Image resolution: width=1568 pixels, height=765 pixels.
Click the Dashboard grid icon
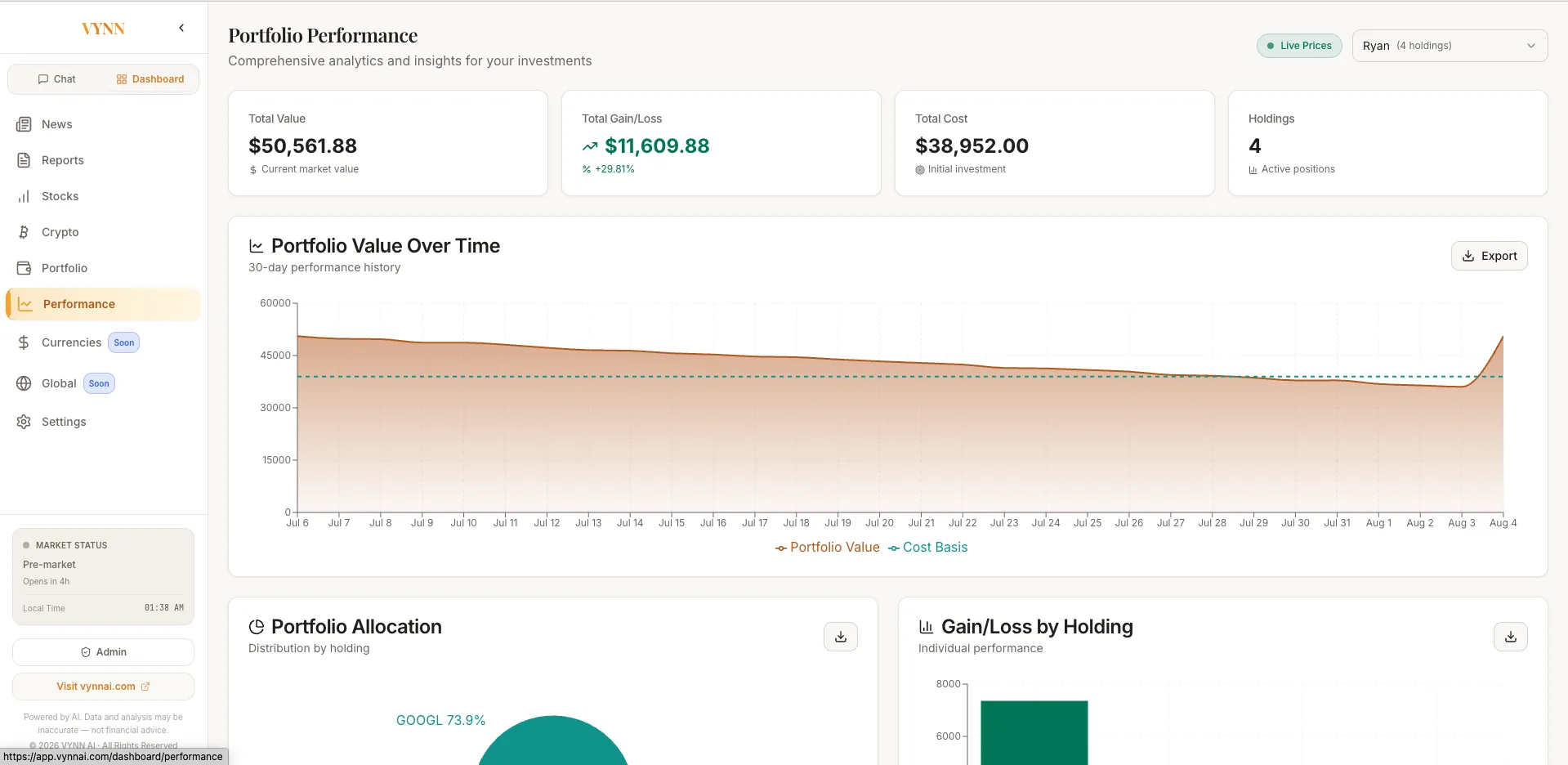coord(122,79)
